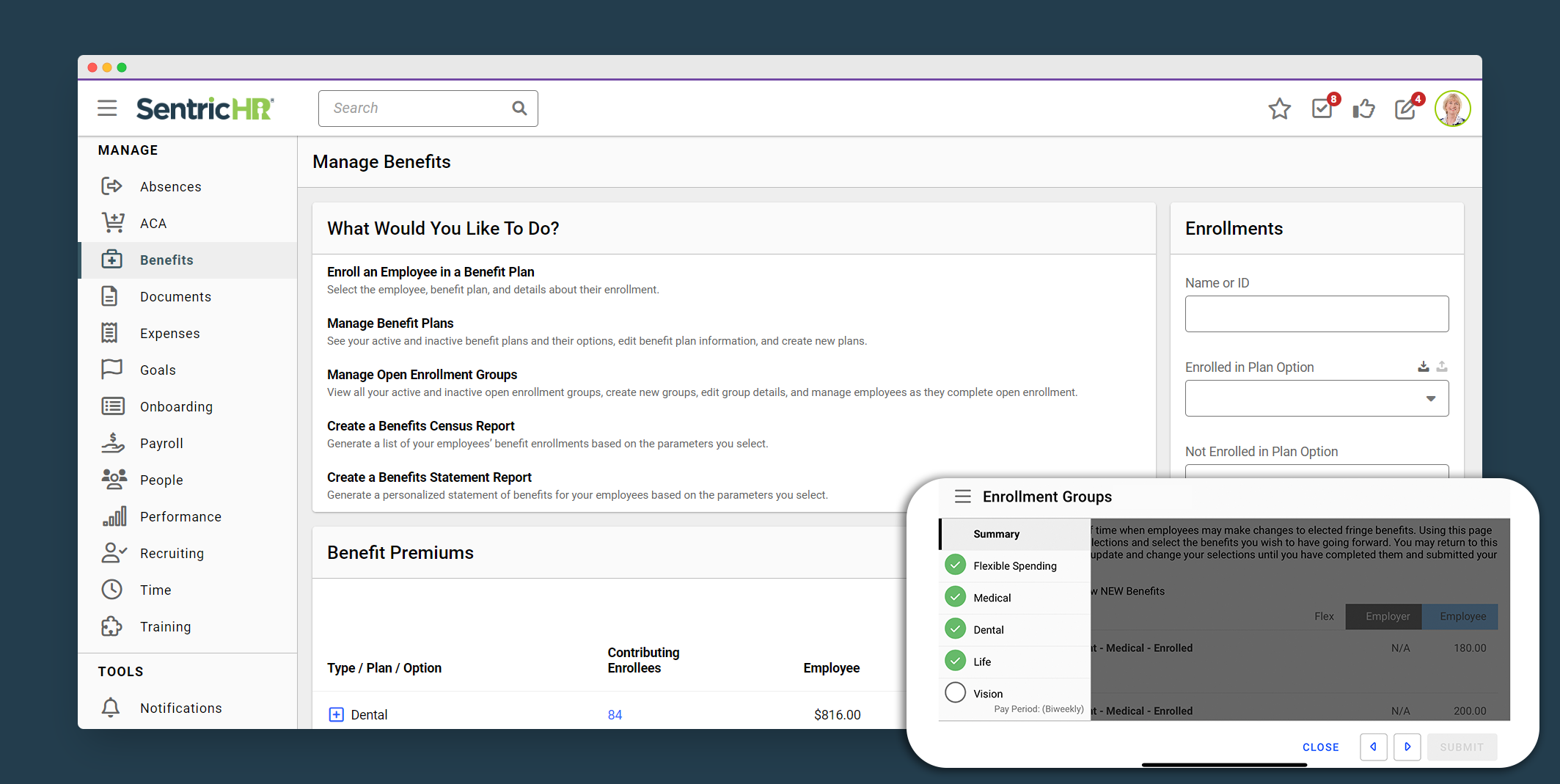Screen dimensions: 1560x784
Task: Open Create a Benefits Statement Report
Action: (429, 477)
